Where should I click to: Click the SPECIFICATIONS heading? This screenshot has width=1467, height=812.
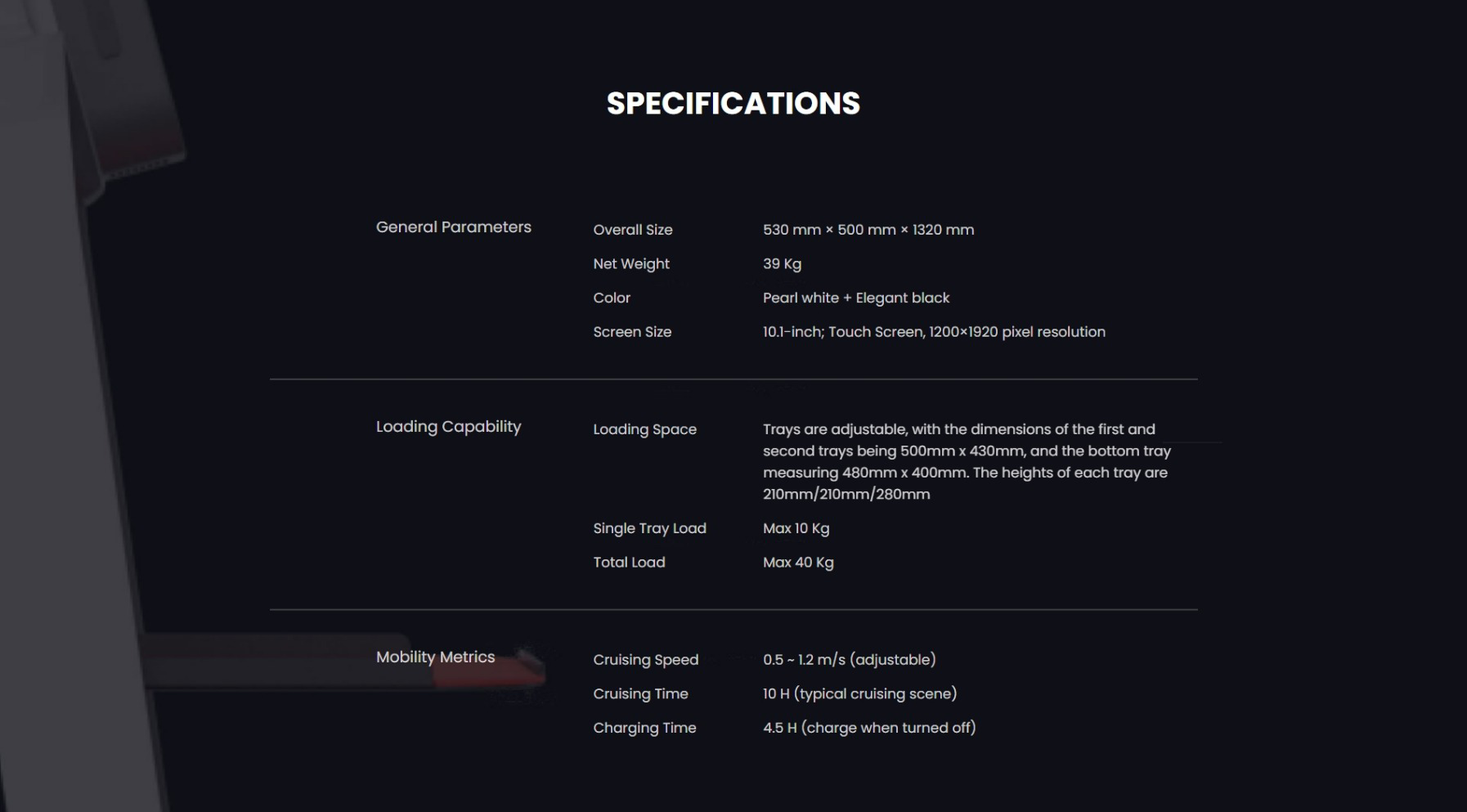pyautogui.click(x=733, y=104)
